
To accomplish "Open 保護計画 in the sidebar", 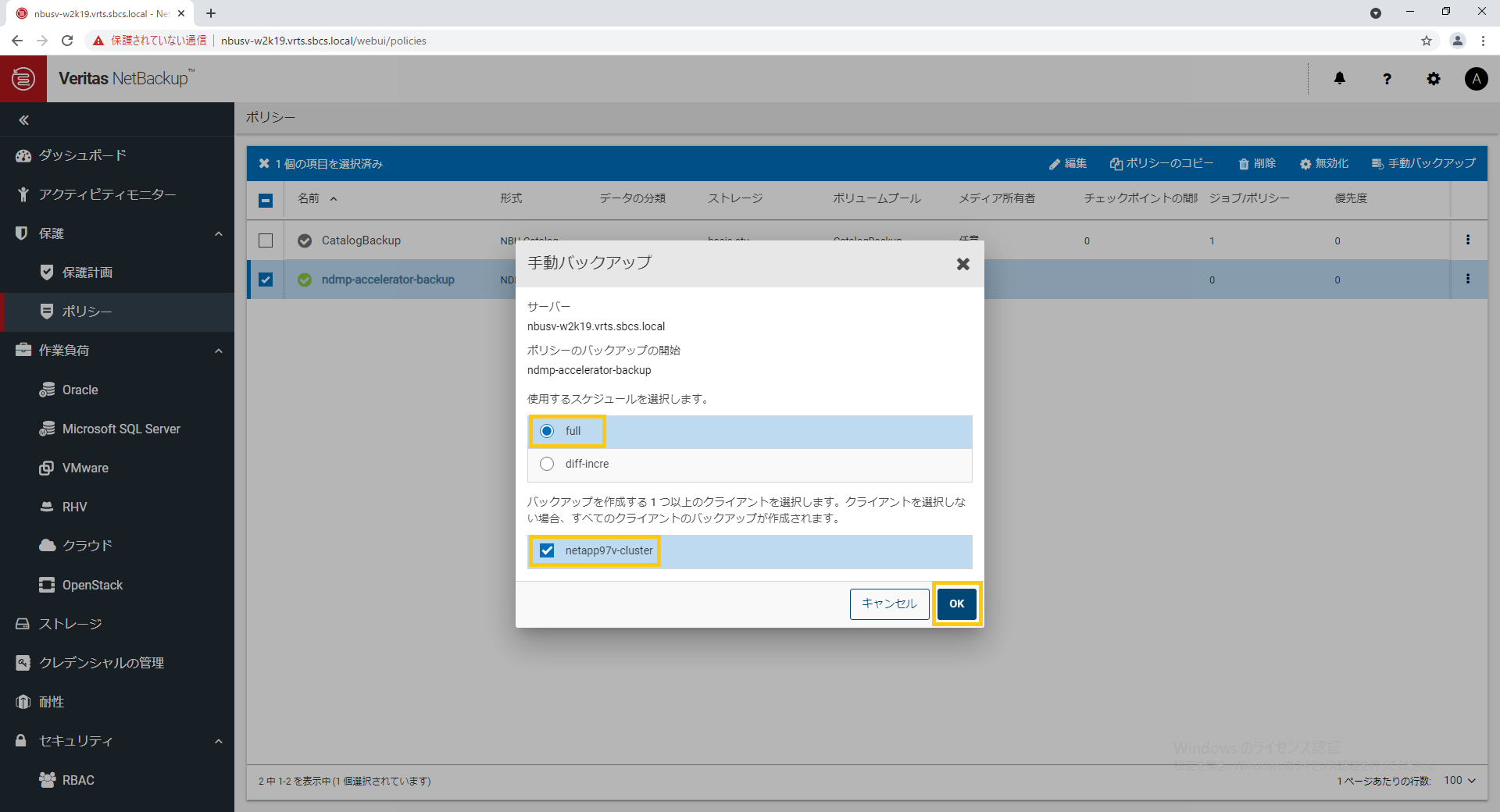I will 117,272.
